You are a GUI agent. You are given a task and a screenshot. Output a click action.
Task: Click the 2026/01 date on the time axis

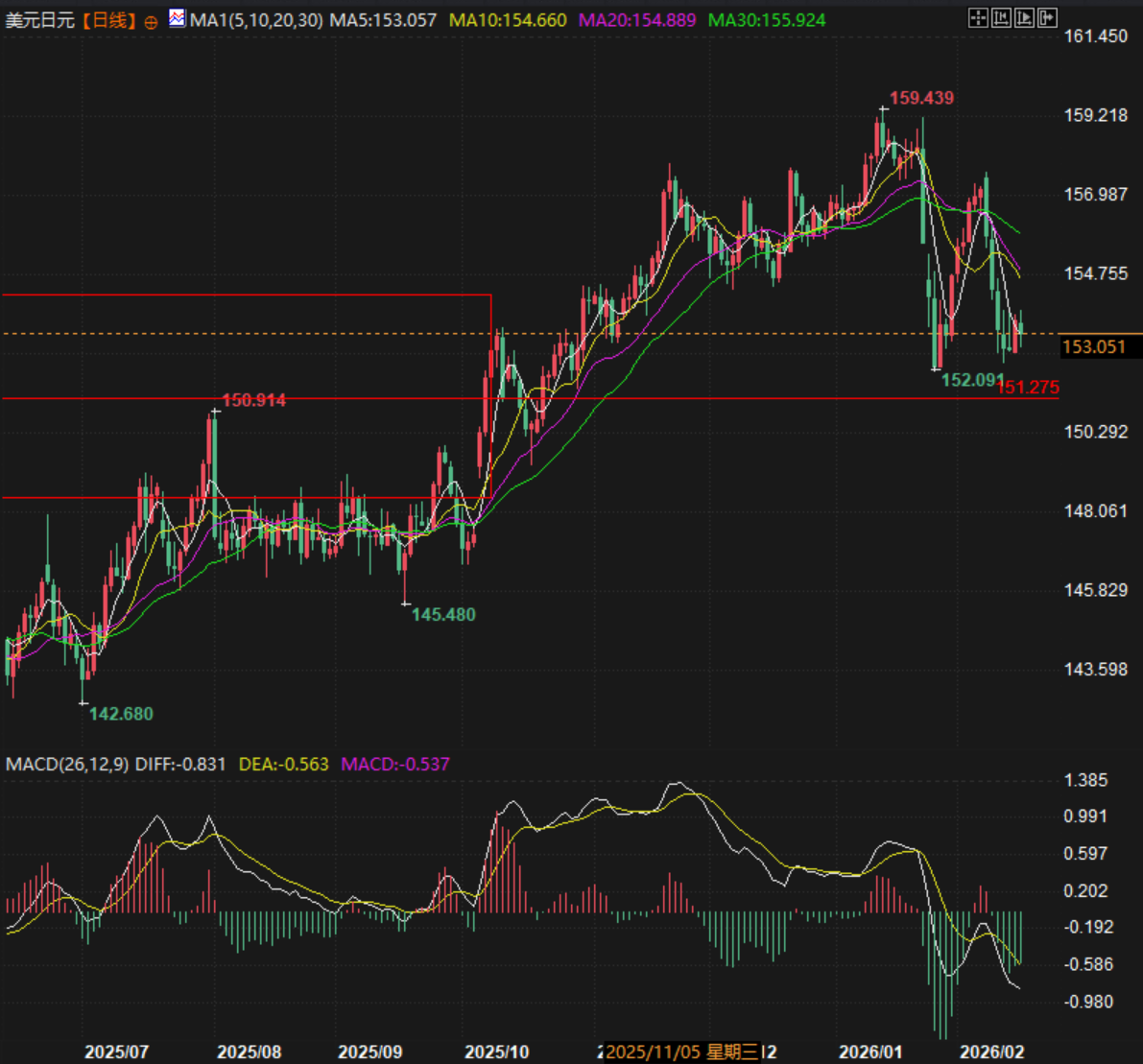(870, 1052)
